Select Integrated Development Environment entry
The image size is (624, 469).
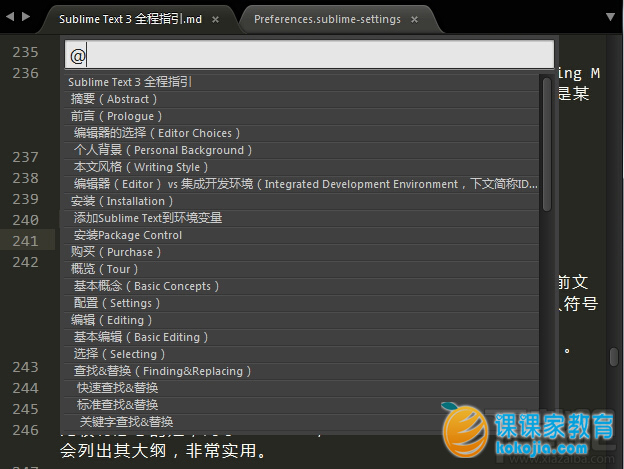click(x=302, y=185)
